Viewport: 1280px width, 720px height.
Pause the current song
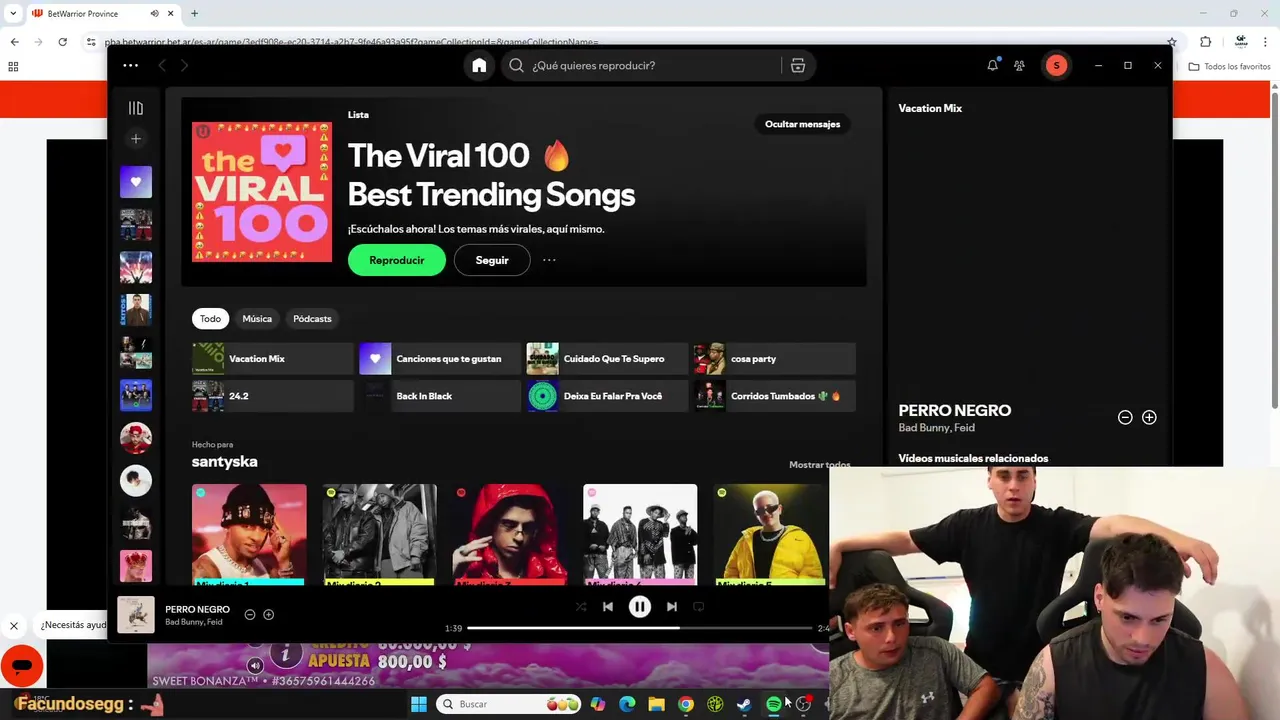click(x=640, y=606)
